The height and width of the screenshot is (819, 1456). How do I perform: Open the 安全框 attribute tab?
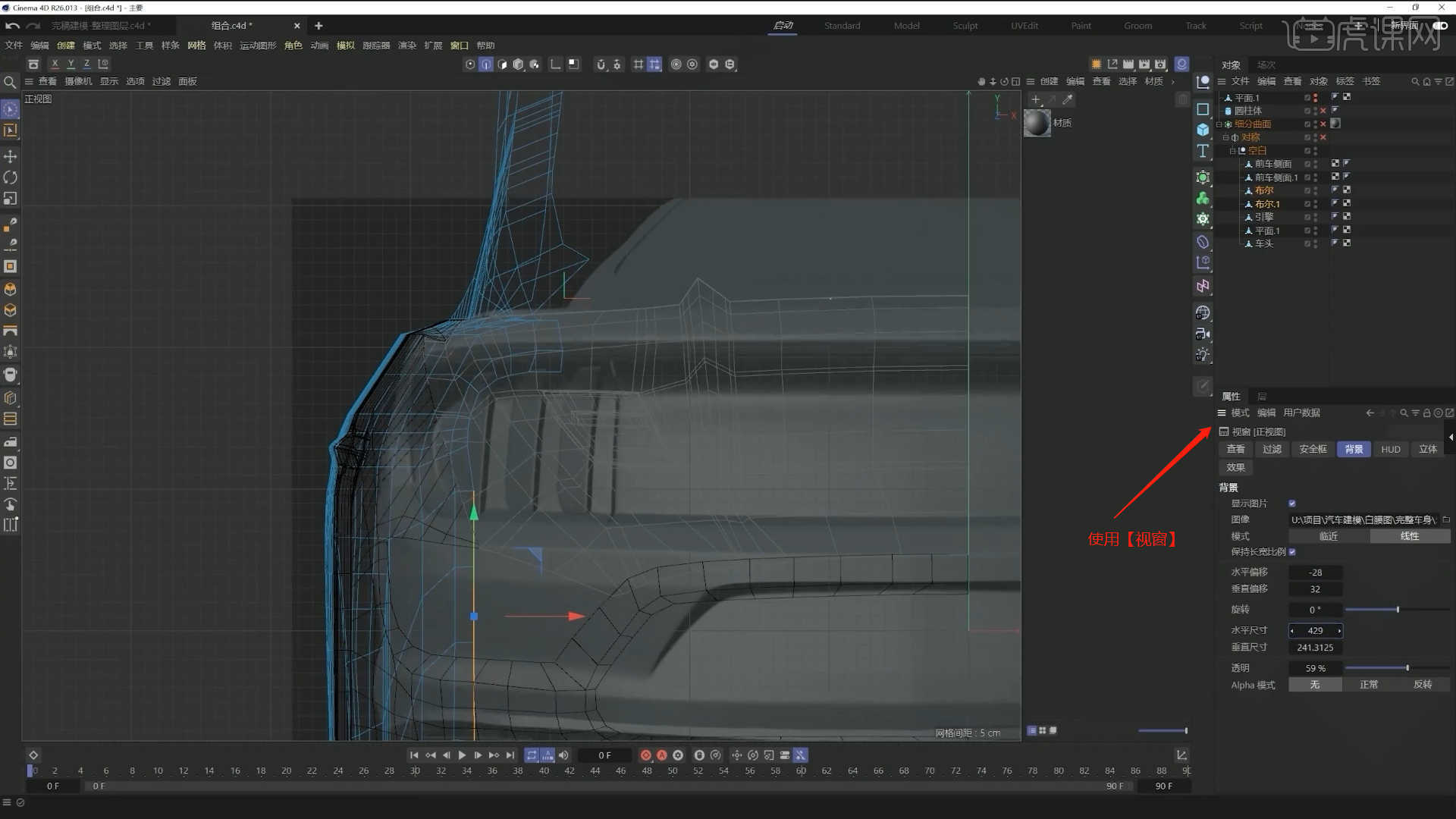1313,450
